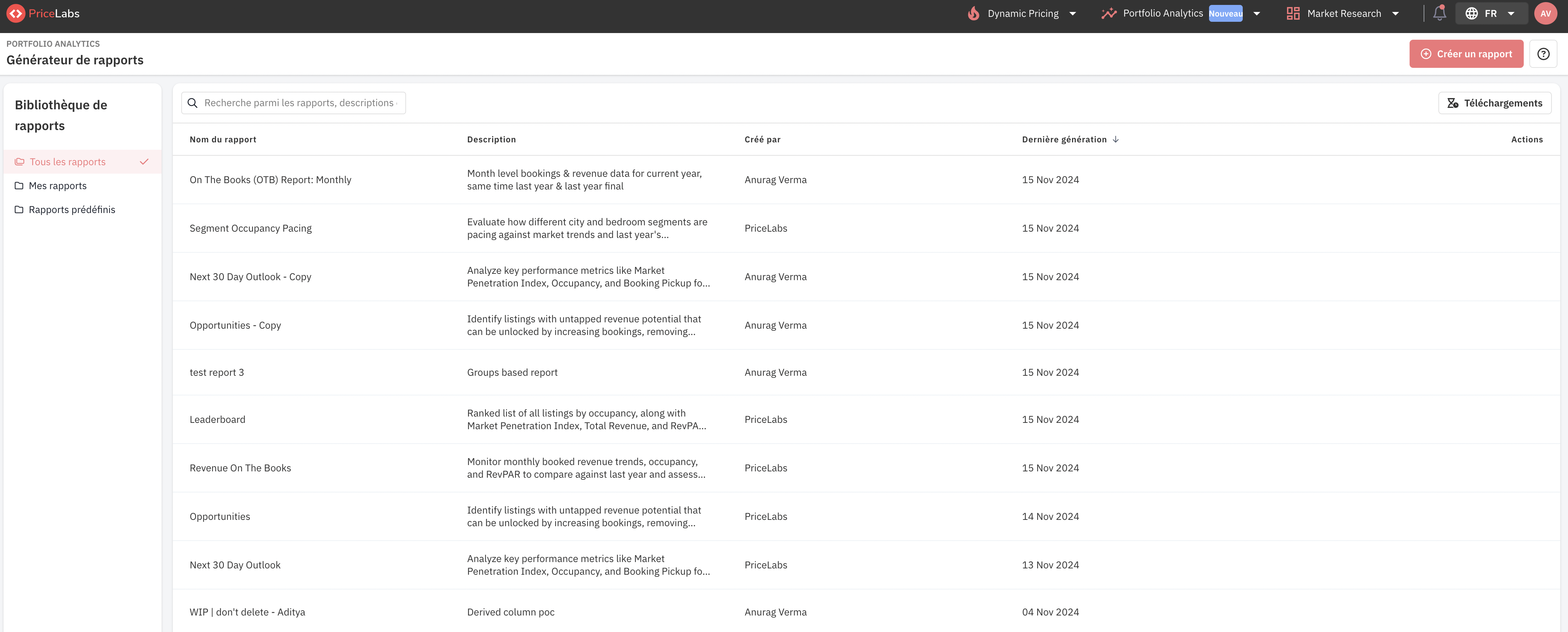Screen dimensions: 1568x632
Task: Click the Dernière génération sort arrow
Action: [x=1115, y=140]
